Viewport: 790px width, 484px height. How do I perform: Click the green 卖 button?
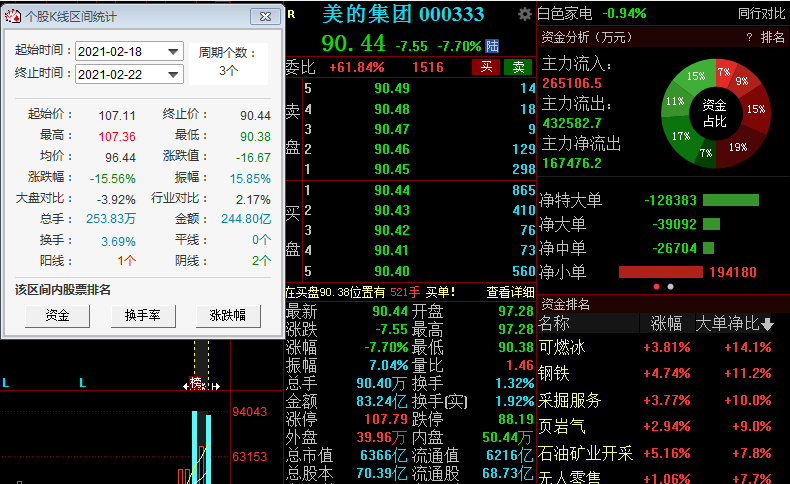(518, 67)
